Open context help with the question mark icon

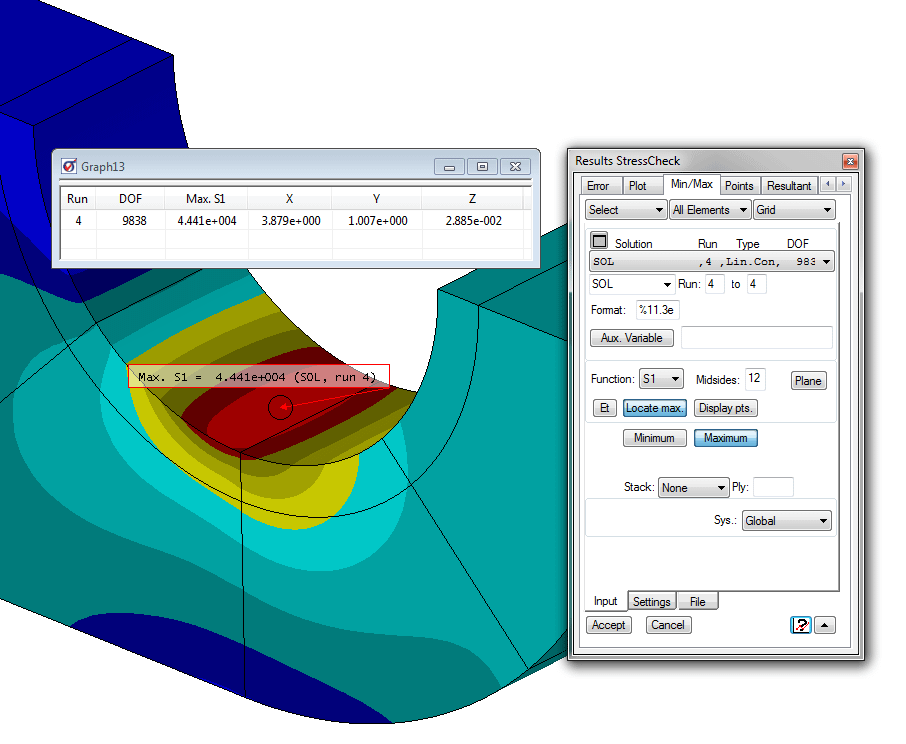coord(801,625)
